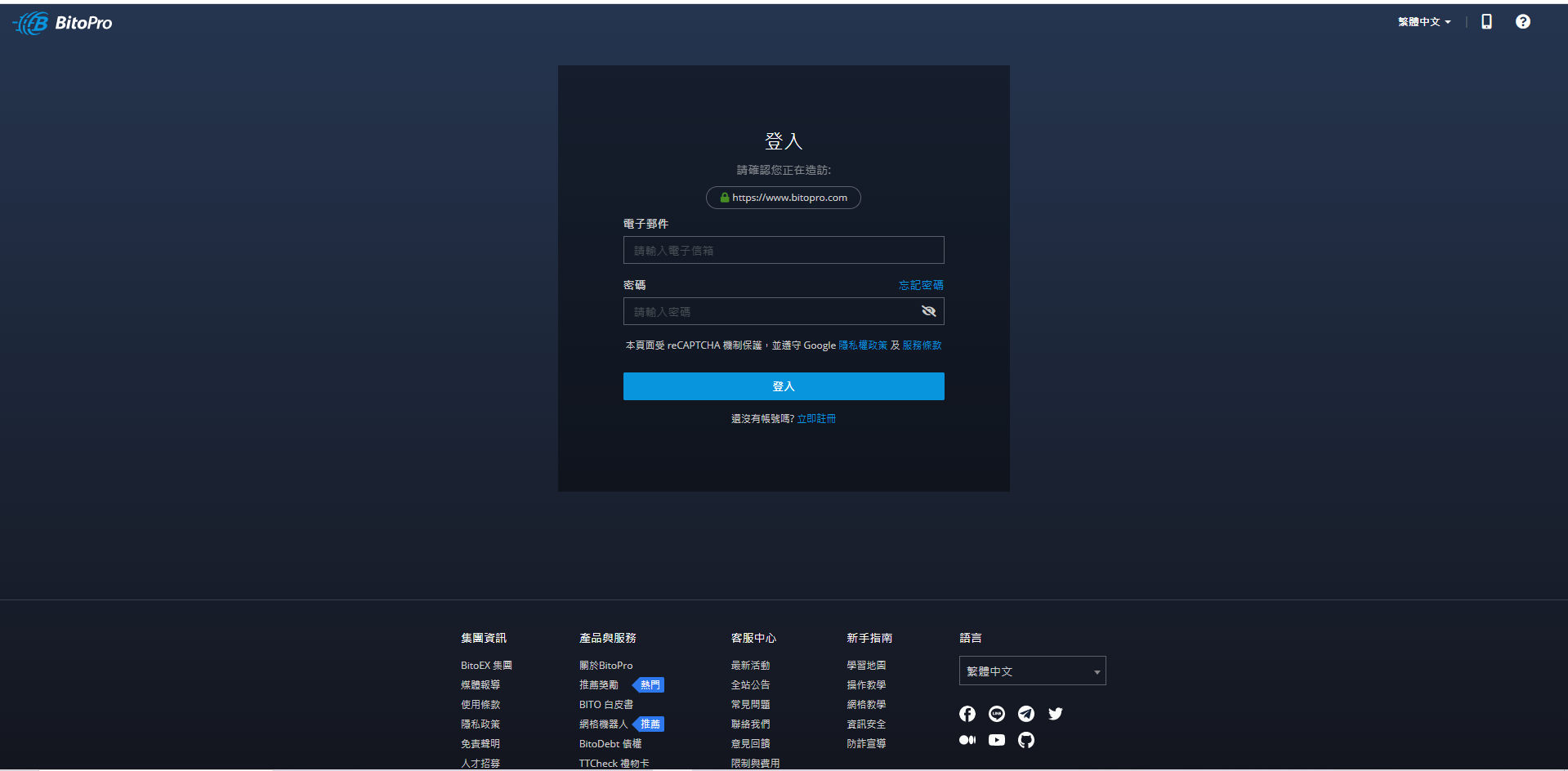The width and height of the screenshot is (1568, 771).
Task: Open the Telegram icon in footer
Action: click(x=1026, y=714)
